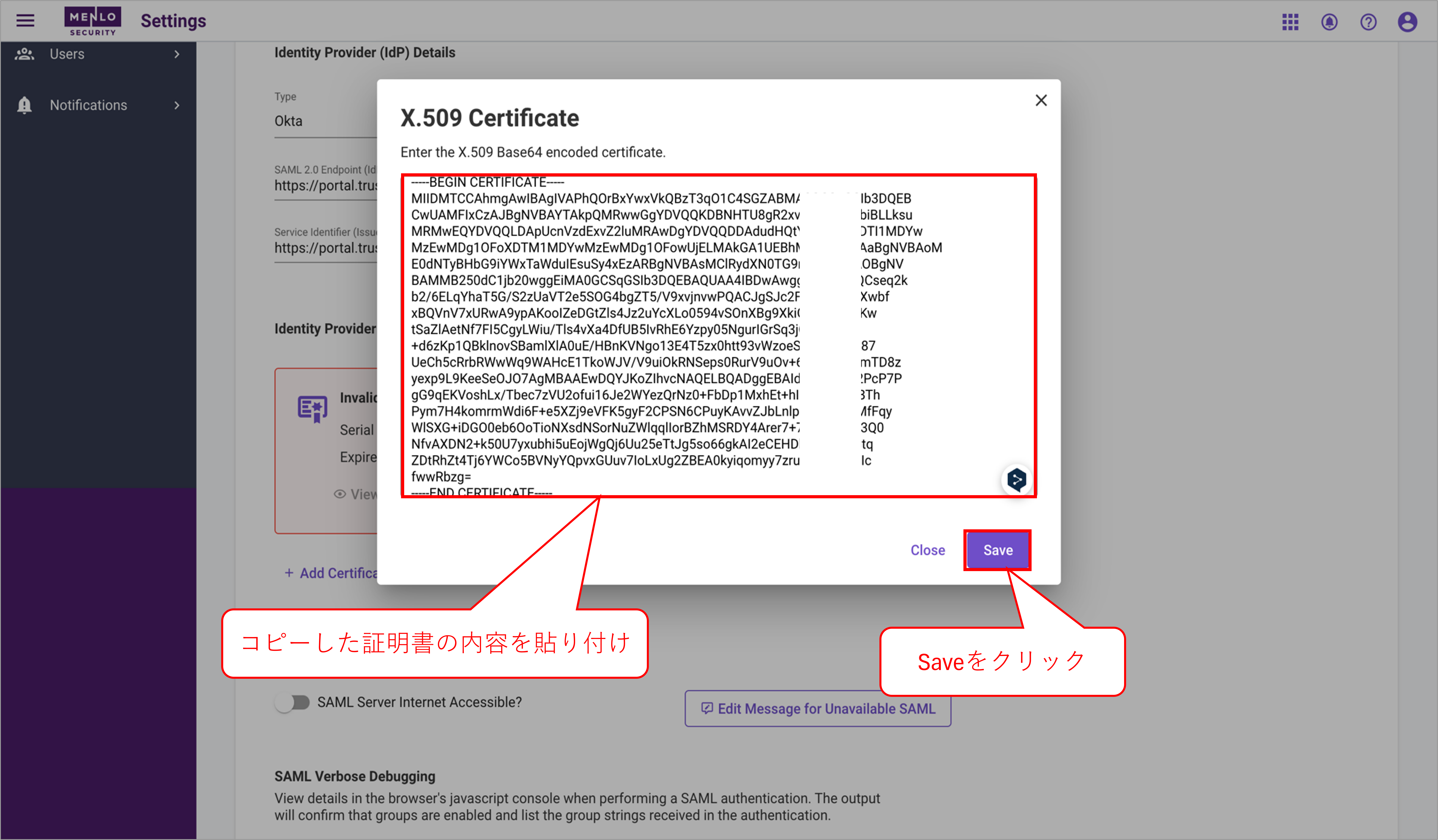Click the Identity Provider (IdP) Details heading
This screenshot has width=1438, height=840.
coord(365,52)
